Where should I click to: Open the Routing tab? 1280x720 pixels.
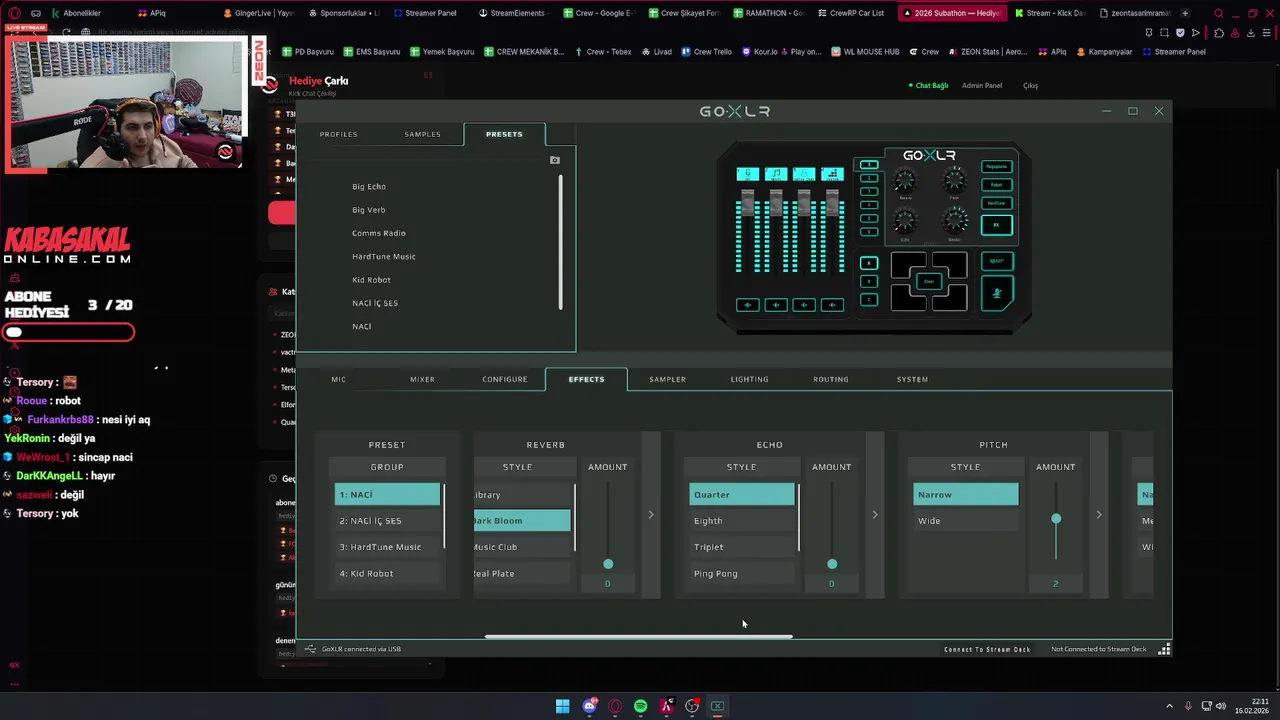click(831, 379)
